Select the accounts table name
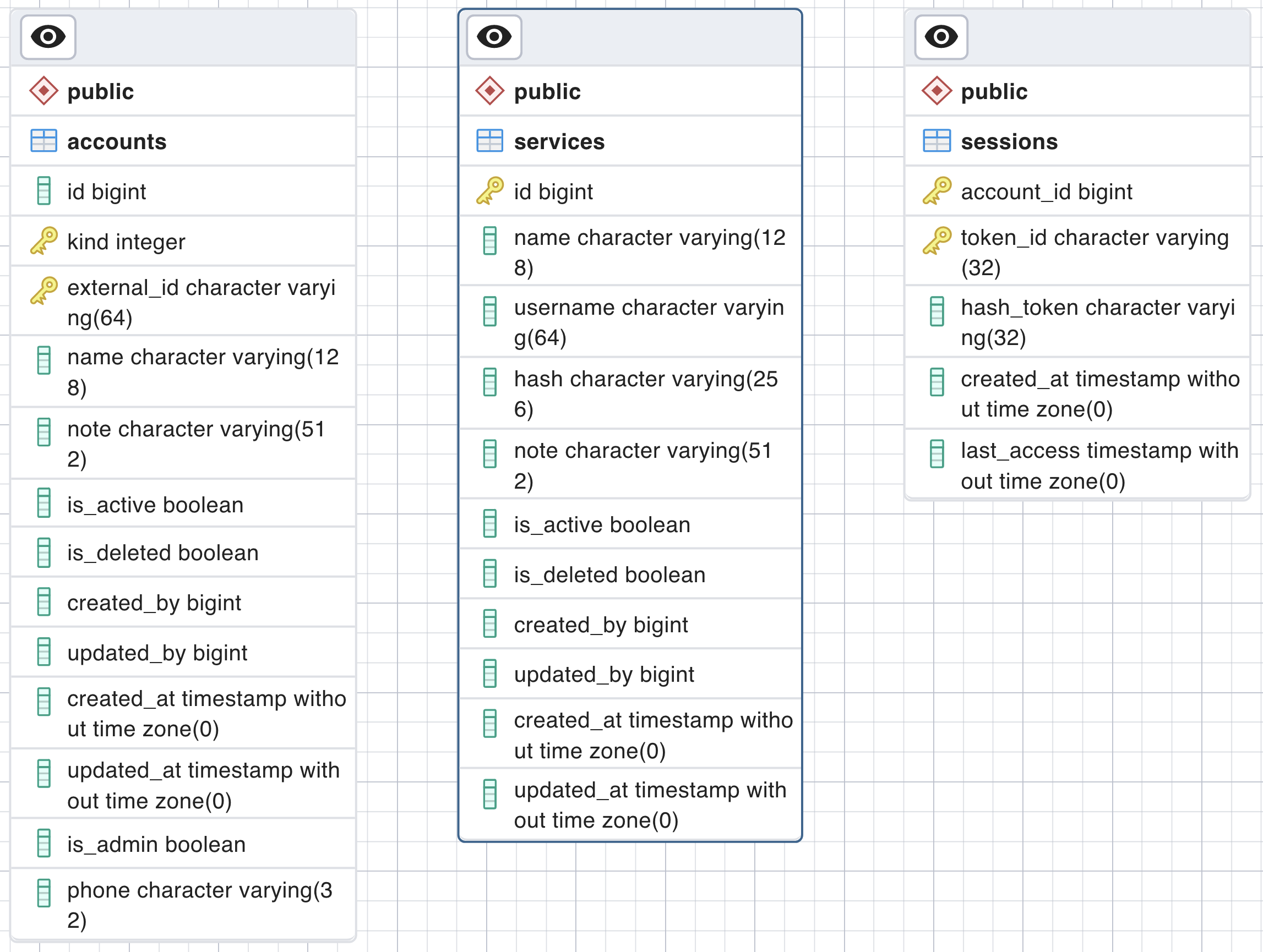Viewport: 1263px width, 952px height. point(117,141)
